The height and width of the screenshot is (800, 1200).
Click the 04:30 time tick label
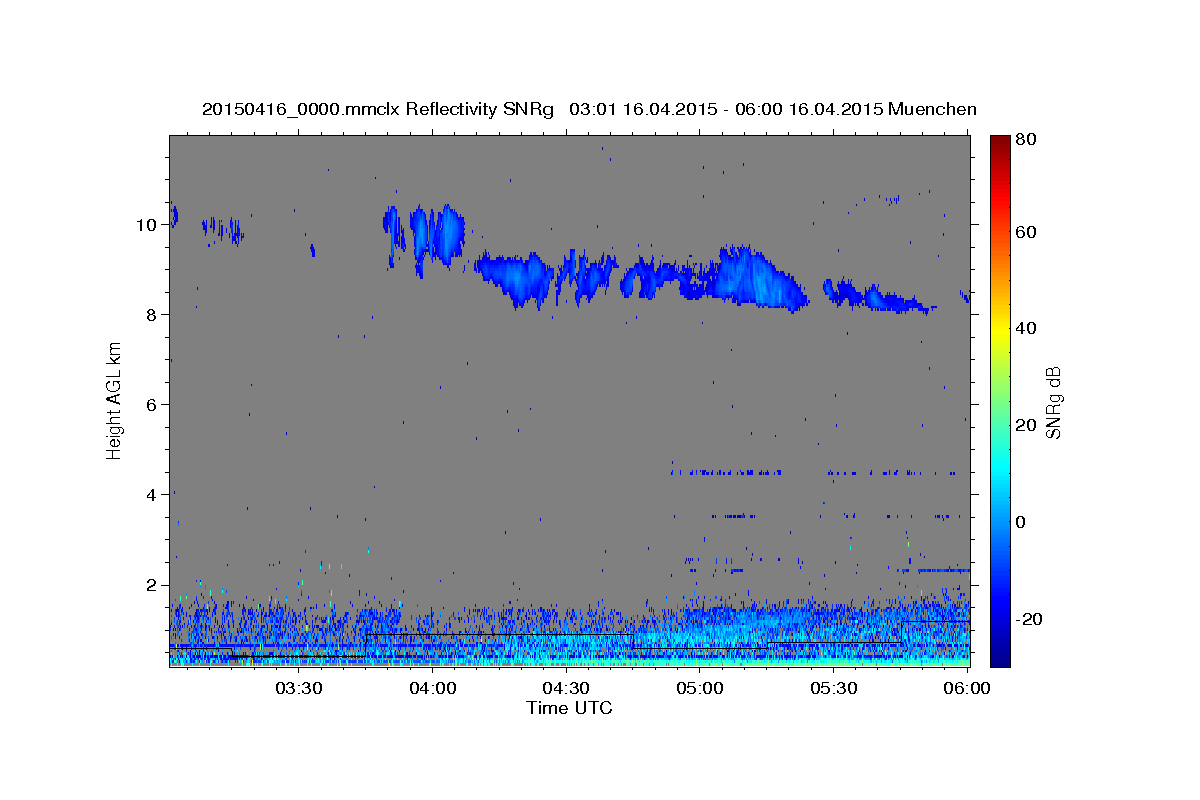(566, 688)
